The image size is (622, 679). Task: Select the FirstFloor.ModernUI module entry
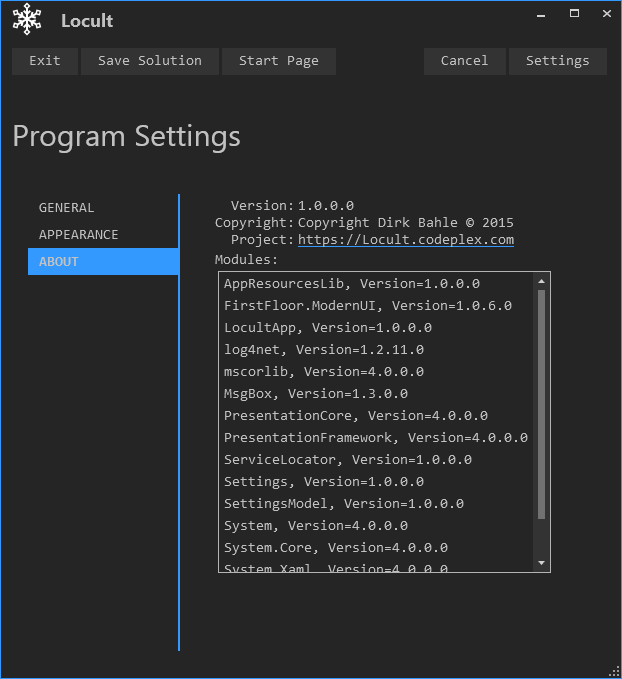(367, 306)
